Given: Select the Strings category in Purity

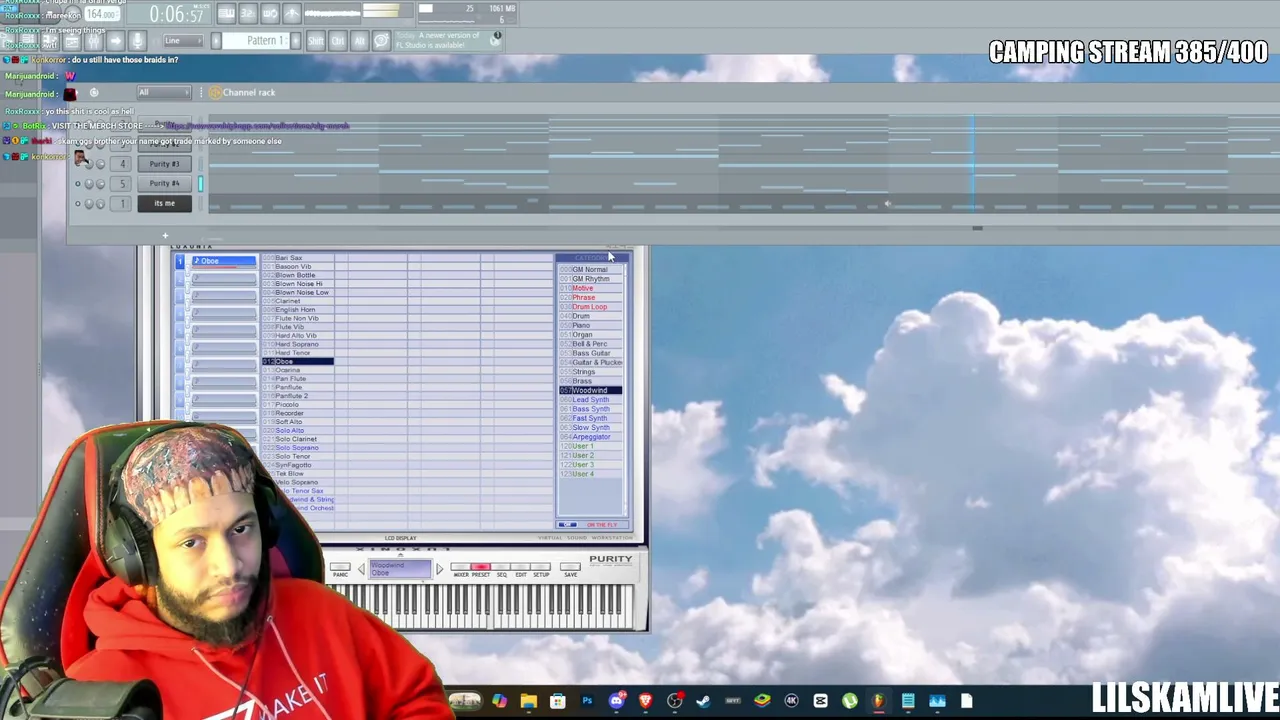Looking at the screenshot, I should coord(584,372).
